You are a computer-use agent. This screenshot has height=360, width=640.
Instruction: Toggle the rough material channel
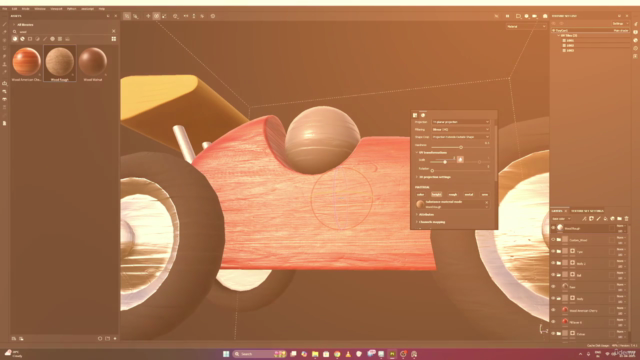pos(453,195)
